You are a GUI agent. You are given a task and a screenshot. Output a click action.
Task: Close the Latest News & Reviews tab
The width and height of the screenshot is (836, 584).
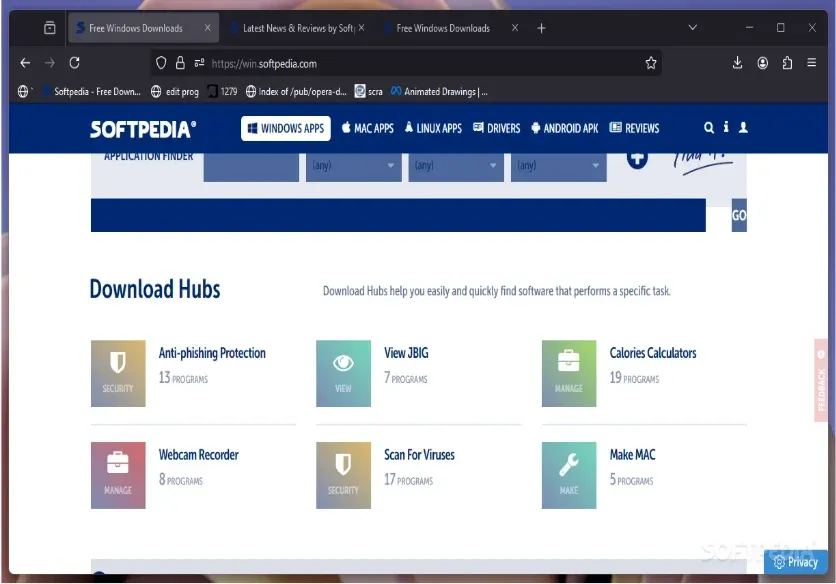click(361, 28)
